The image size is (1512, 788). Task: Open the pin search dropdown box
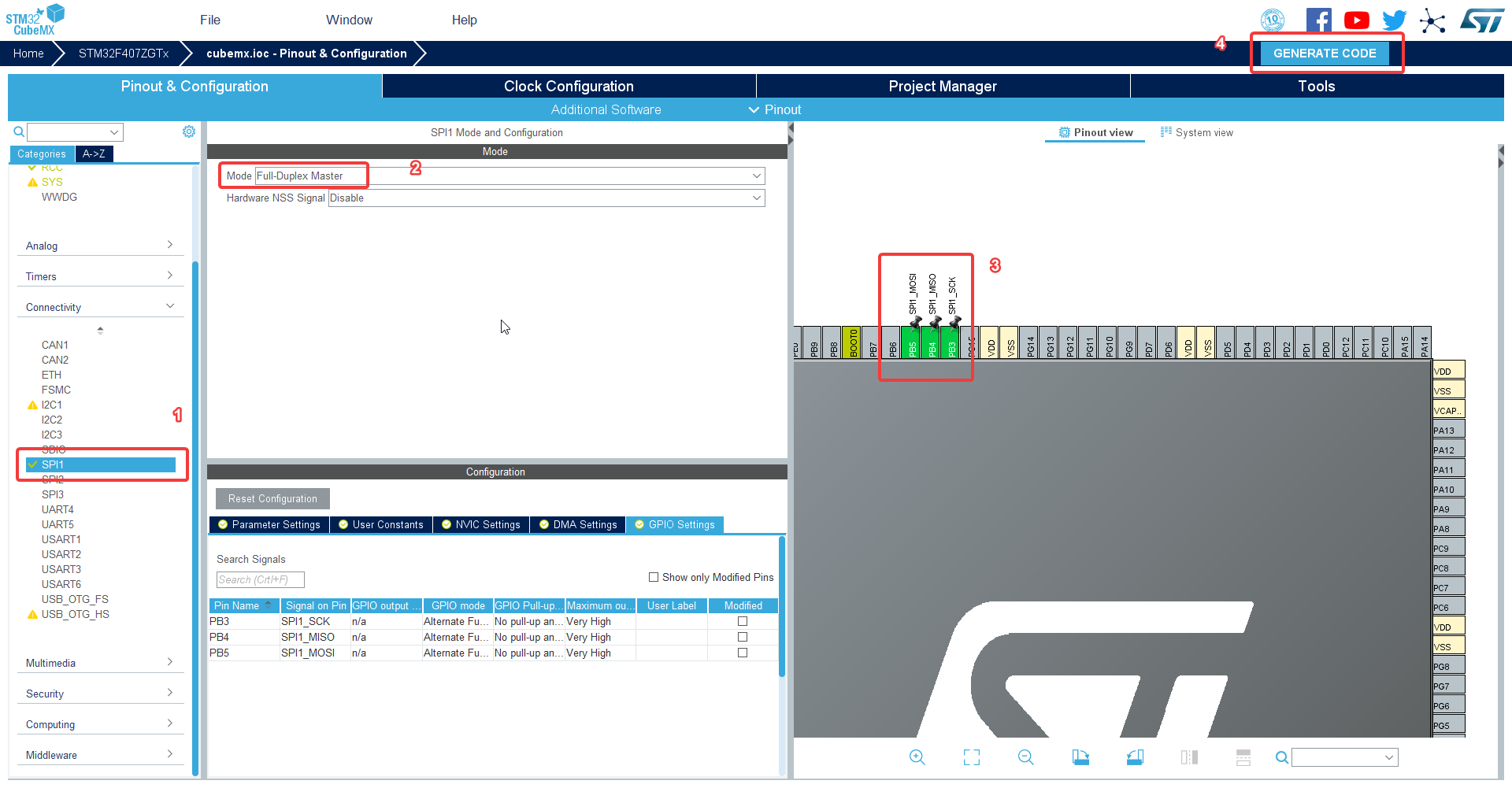(x=1345, y=757)
